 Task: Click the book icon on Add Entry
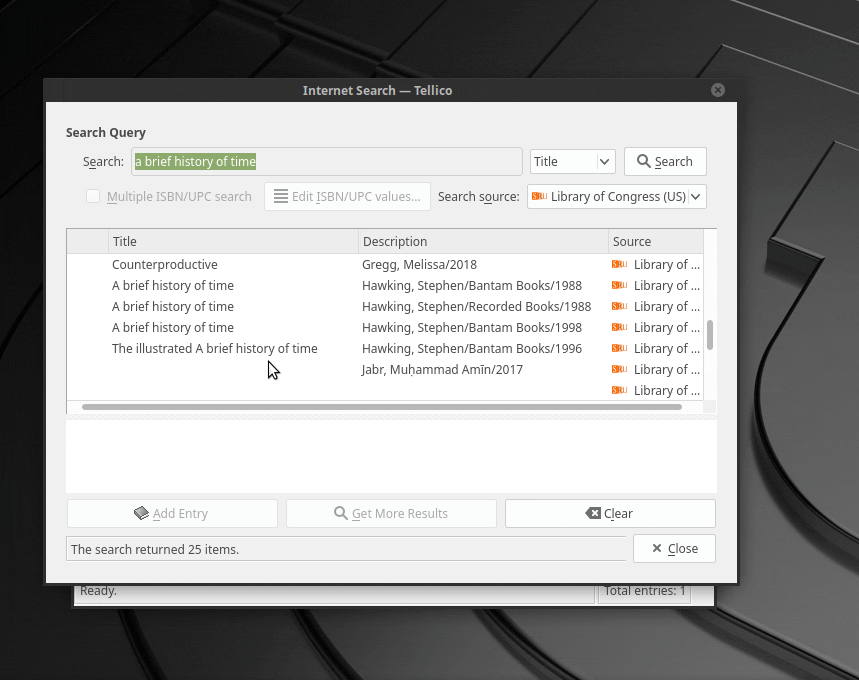click(141, 513)
